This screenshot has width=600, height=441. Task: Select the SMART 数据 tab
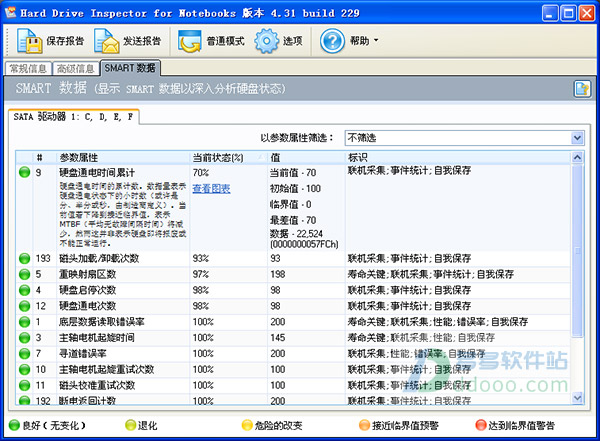(x=130, y=68)
